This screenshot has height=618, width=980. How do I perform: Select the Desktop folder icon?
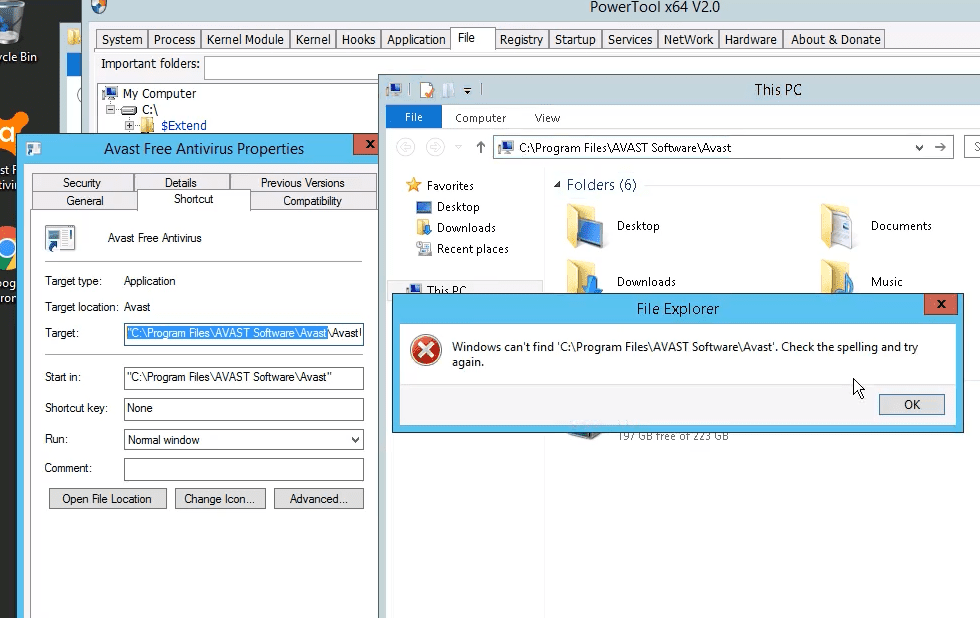coord(586,226)
